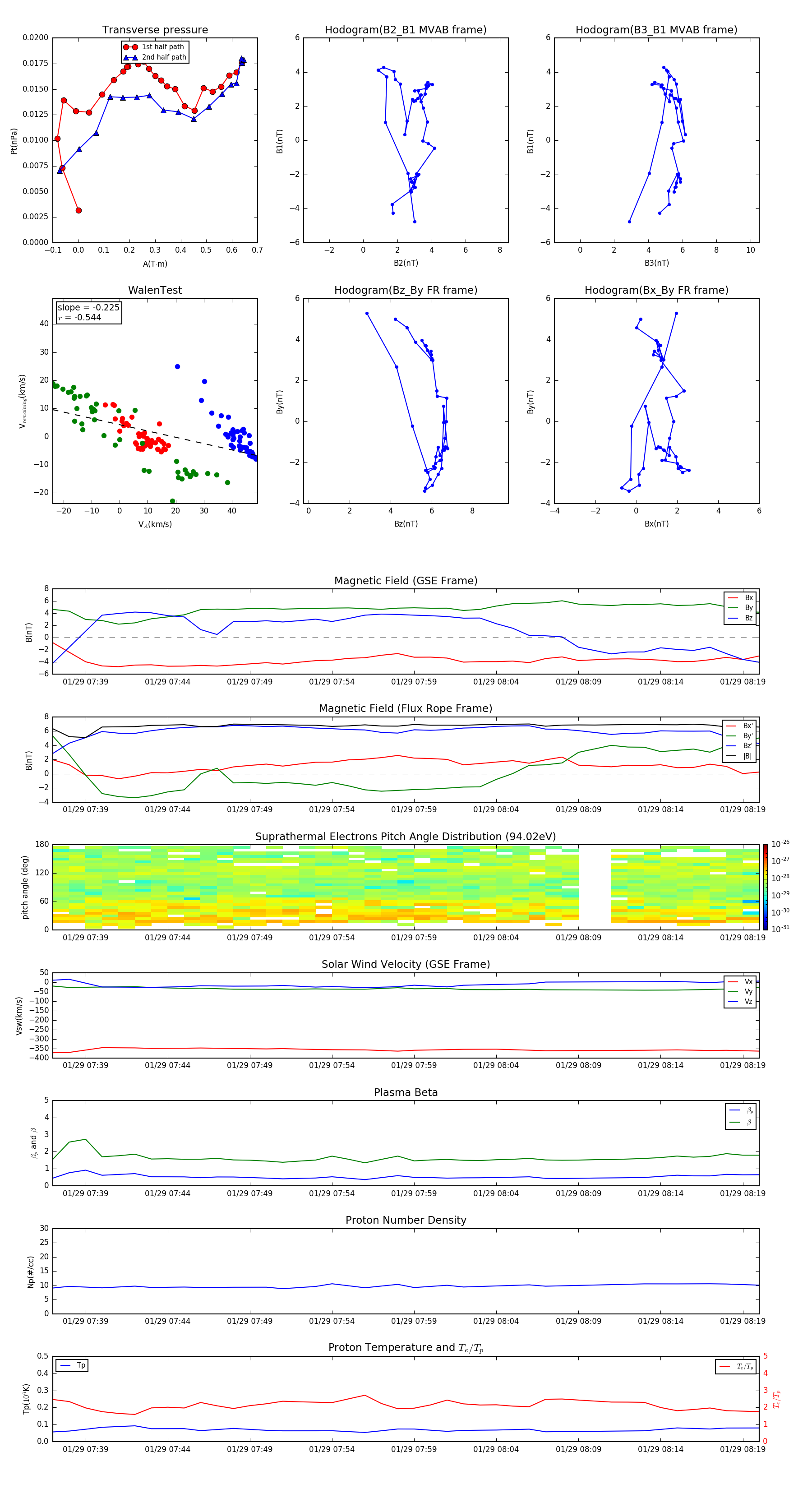This screenshot has height=1489, width=812.
Task: Click the "Solar Wind Velocity (GSE Frame)" title
Action: (406, 965)
